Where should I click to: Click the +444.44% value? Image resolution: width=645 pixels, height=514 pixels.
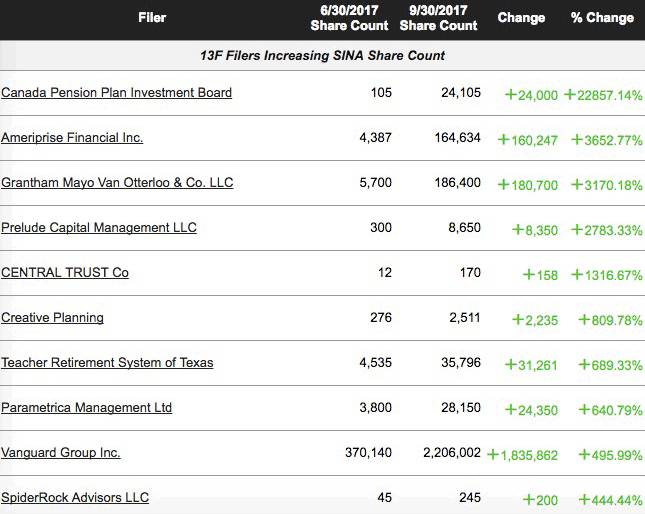[x=610, y=500]
